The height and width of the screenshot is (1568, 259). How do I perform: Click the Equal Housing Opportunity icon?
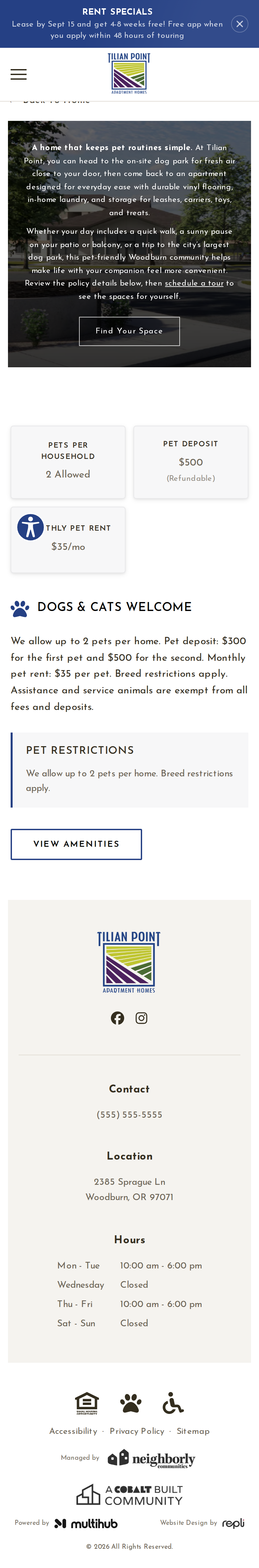coord(87,1403)
